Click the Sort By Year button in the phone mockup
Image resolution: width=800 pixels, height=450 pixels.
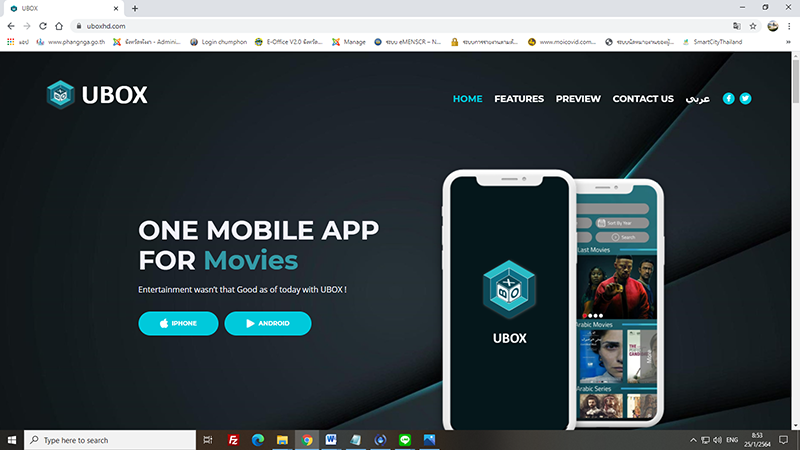tap(622, 223)
